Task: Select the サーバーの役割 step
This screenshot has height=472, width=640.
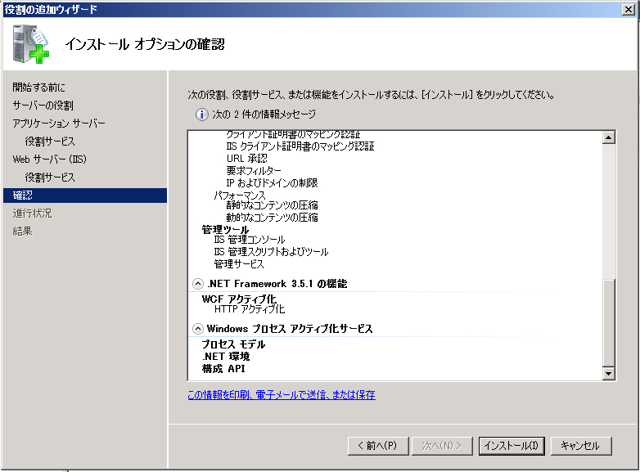Action: 43,105
